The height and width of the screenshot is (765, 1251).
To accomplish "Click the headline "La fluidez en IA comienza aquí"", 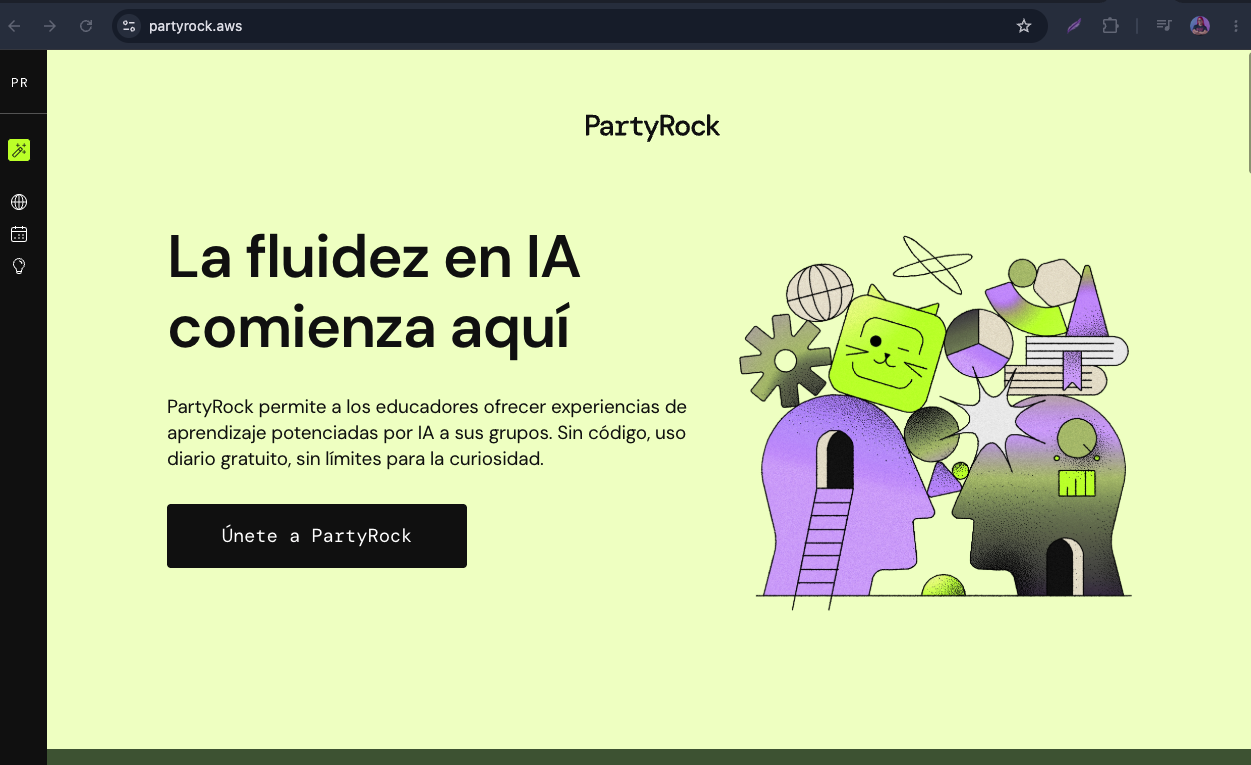I will click(x=375, y=292).
